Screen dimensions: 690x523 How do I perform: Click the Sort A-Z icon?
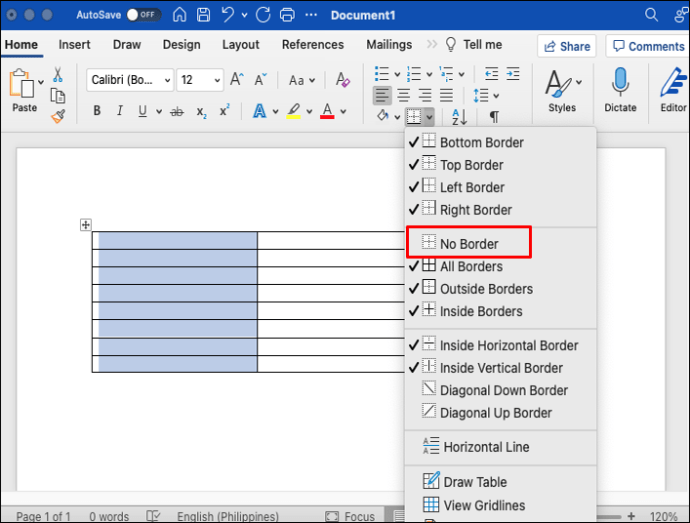pyautogui.click(x=459, y=117)
